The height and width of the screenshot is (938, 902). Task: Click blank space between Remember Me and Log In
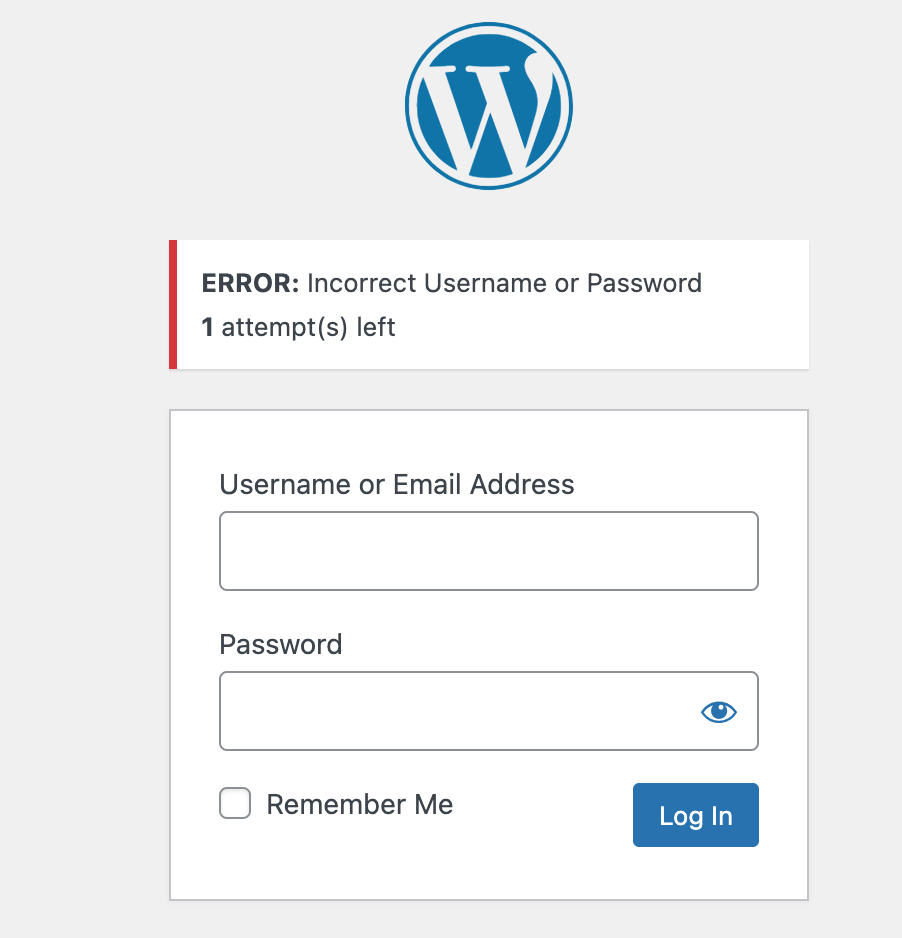tap(541, 805)
